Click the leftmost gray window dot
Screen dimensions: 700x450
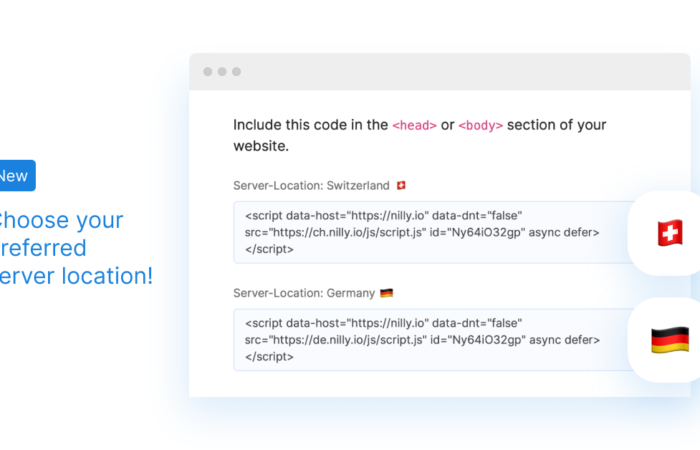[207, 72]
